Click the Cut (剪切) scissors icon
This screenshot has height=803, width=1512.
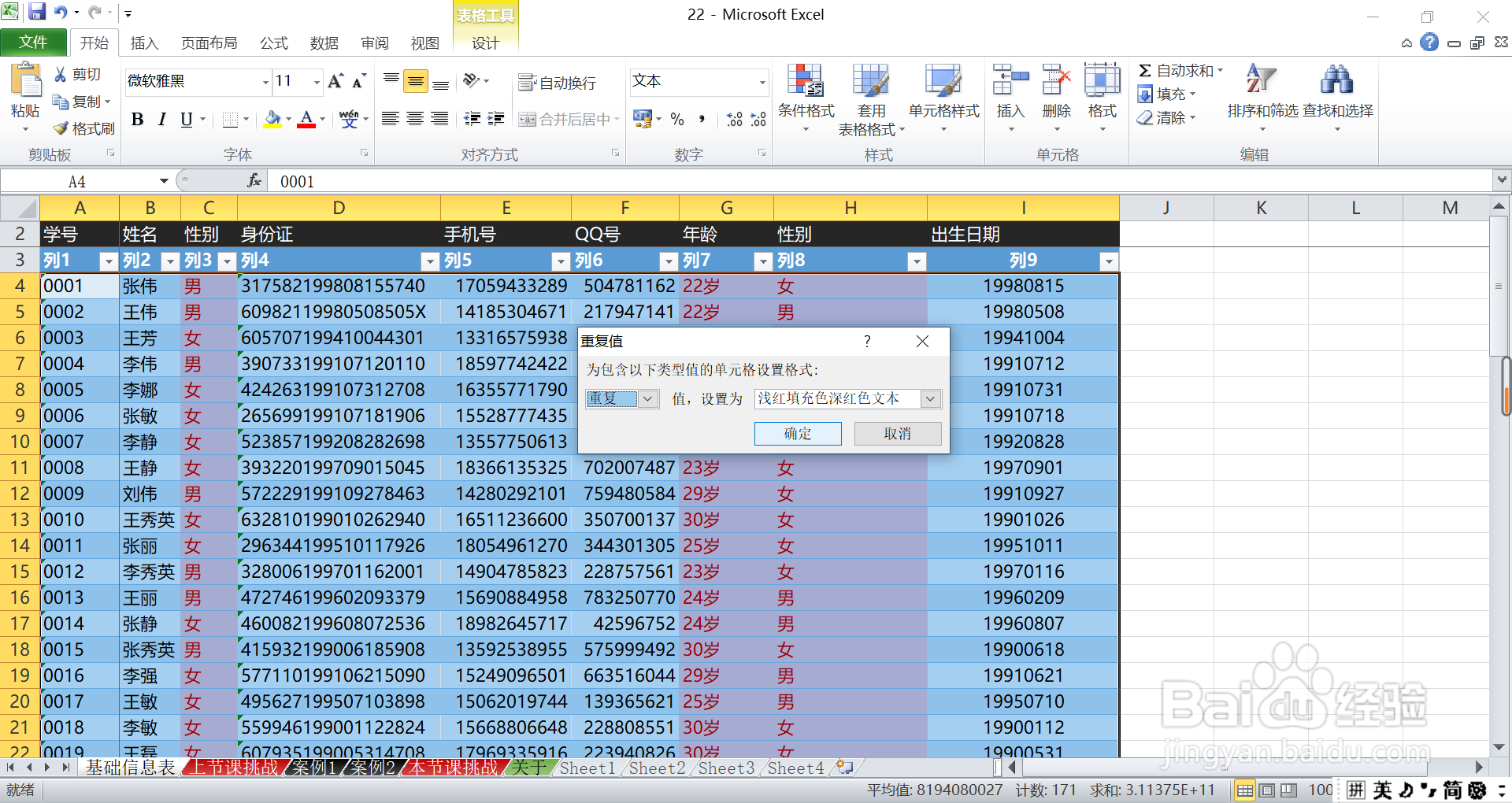61,74
